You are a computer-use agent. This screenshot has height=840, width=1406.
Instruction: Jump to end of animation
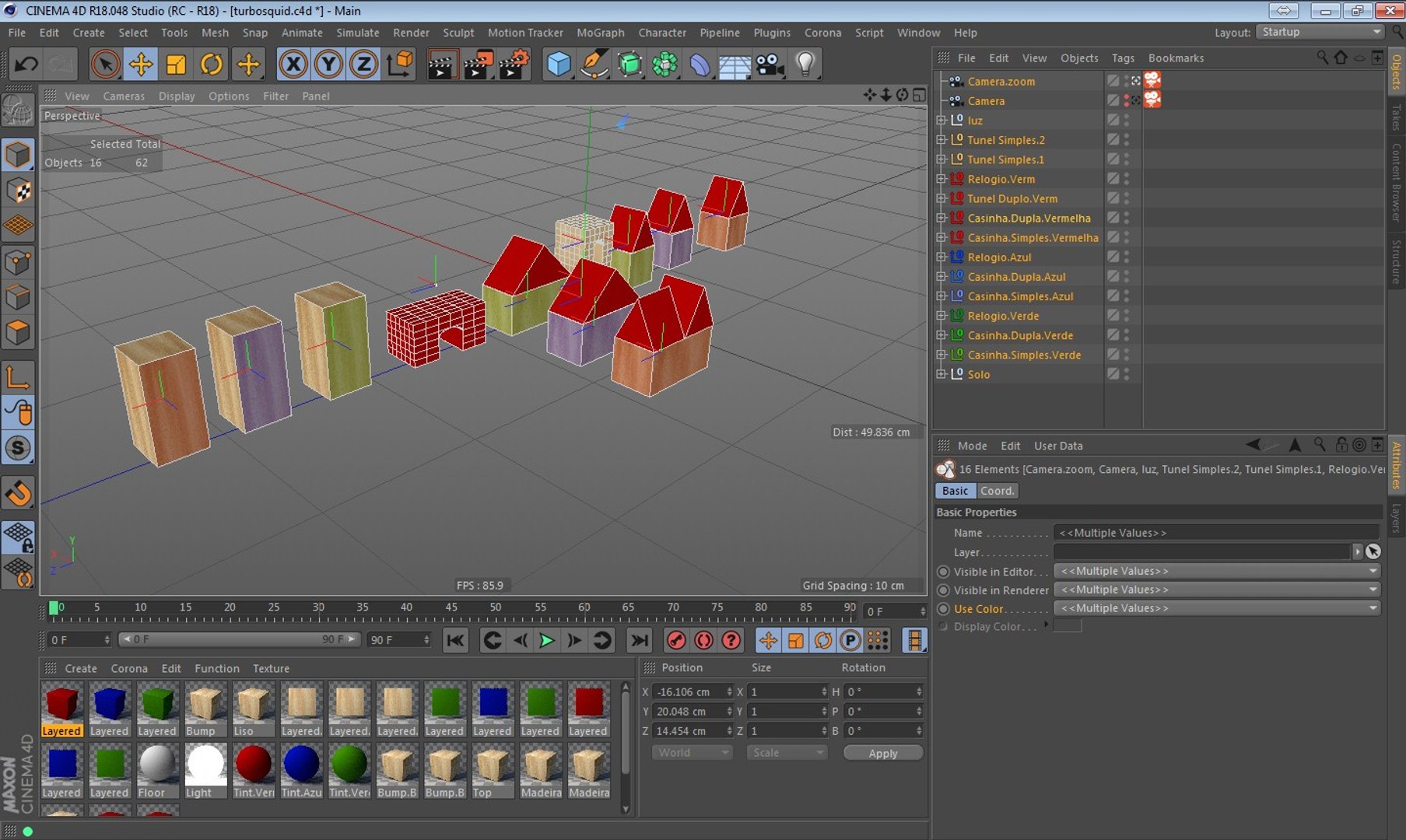tap(640, 640)
